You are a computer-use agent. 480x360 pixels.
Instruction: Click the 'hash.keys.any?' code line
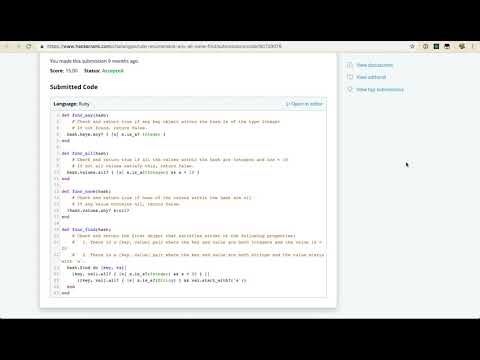116,134
